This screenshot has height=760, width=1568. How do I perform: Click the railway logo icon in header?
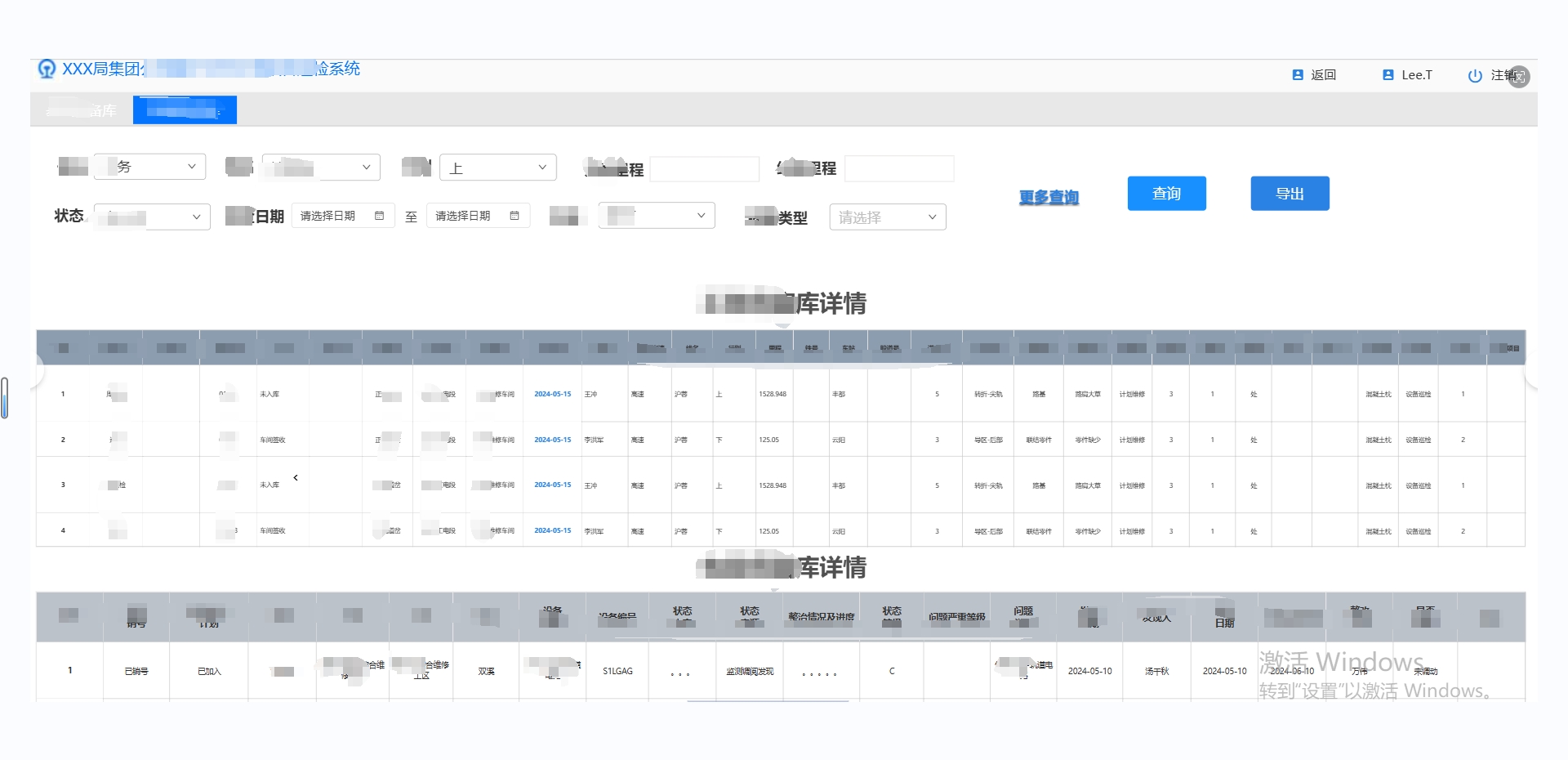click(x=47, y=69)
